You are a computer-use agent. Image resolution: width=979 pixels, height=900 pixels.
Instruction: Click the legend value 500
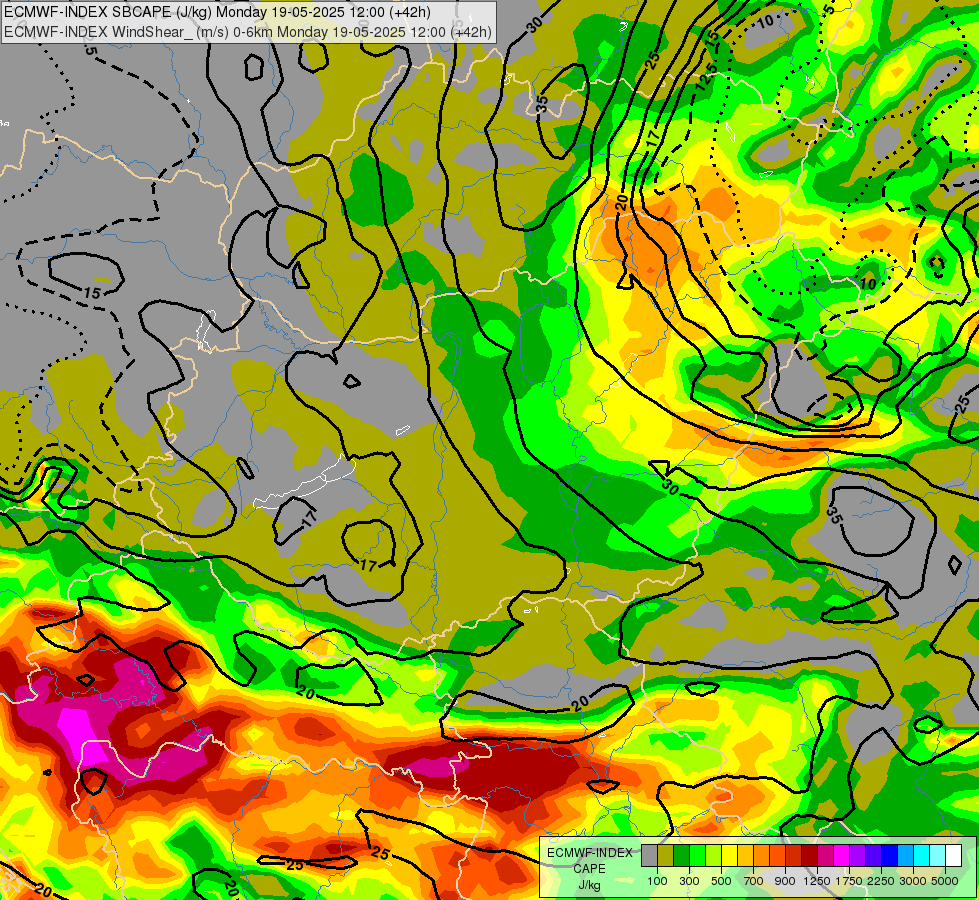pos(721,881)
